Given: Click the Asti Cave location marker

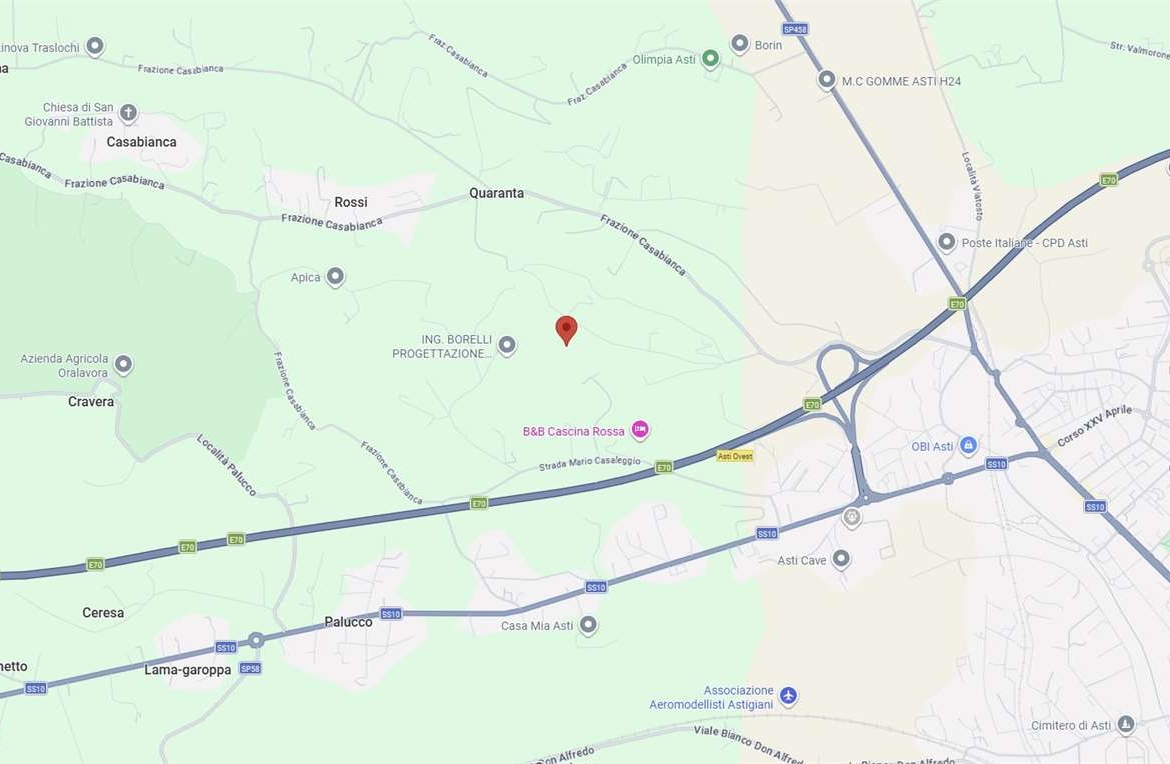Looking at the screenshot, I should pyautogui.click(x=841, y=559).
